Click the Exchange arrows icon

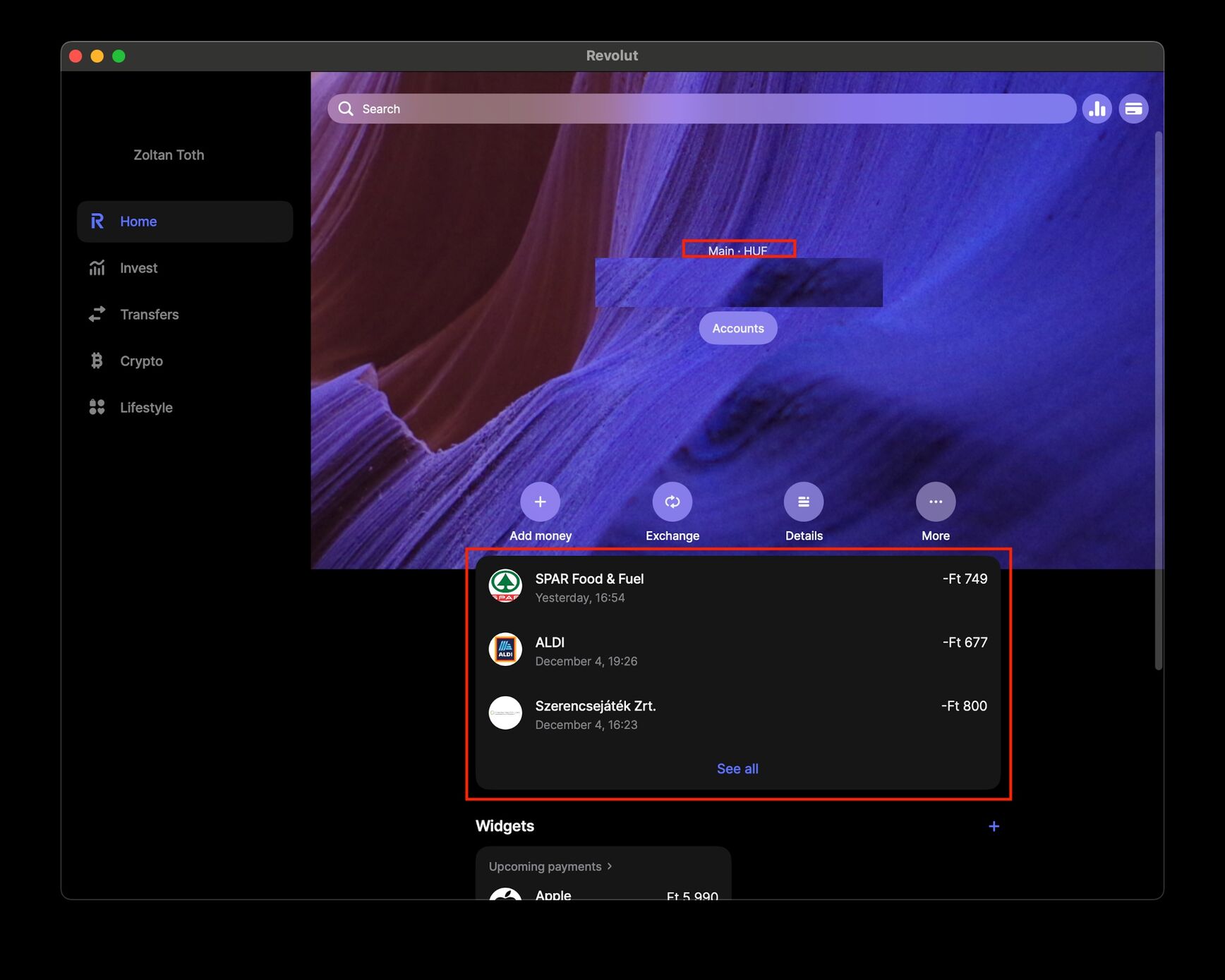(x=672, y=502)
